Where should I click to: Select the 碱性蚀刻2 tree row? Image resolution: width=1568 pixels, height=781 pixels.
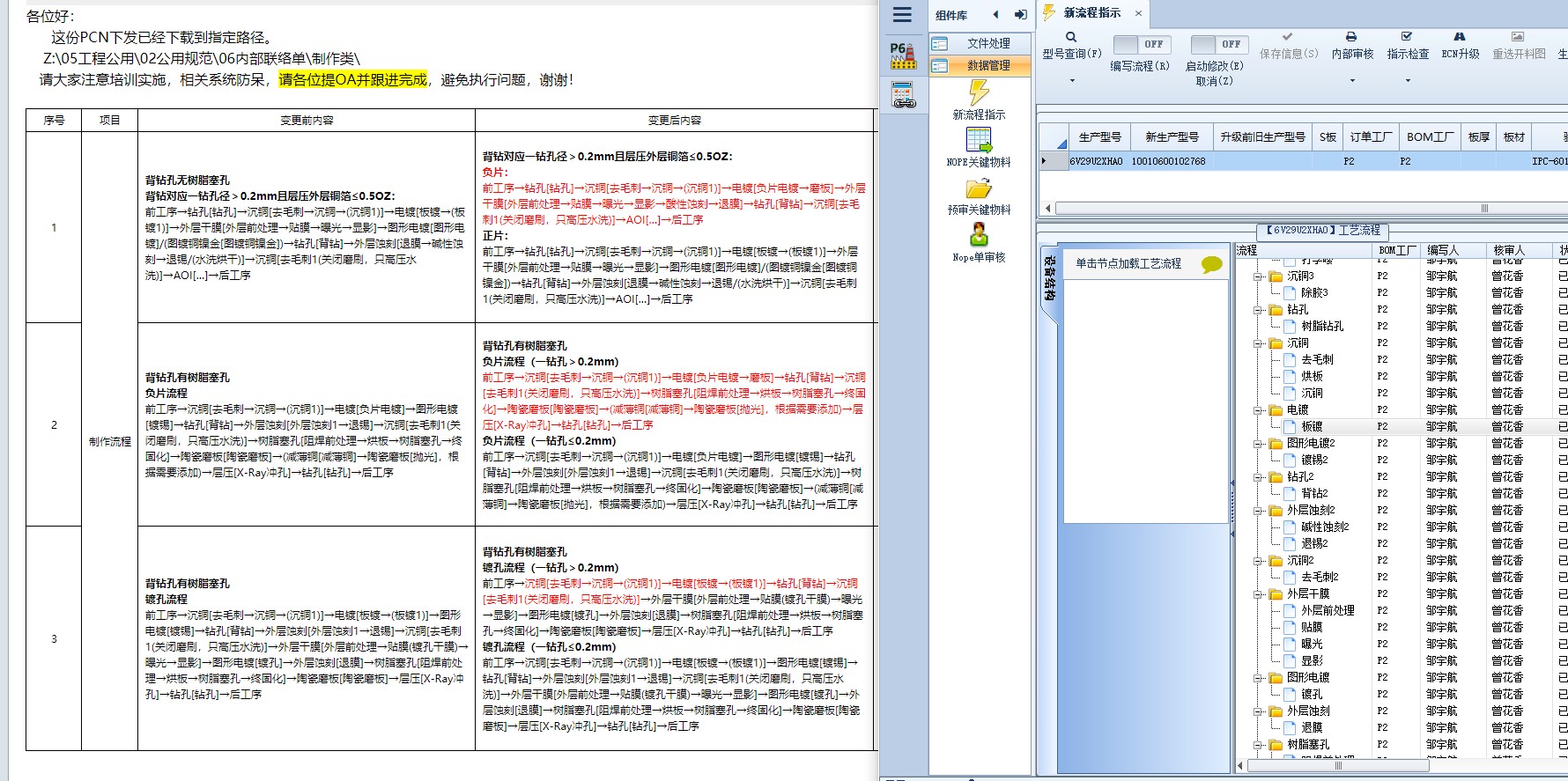[1325, 527]
